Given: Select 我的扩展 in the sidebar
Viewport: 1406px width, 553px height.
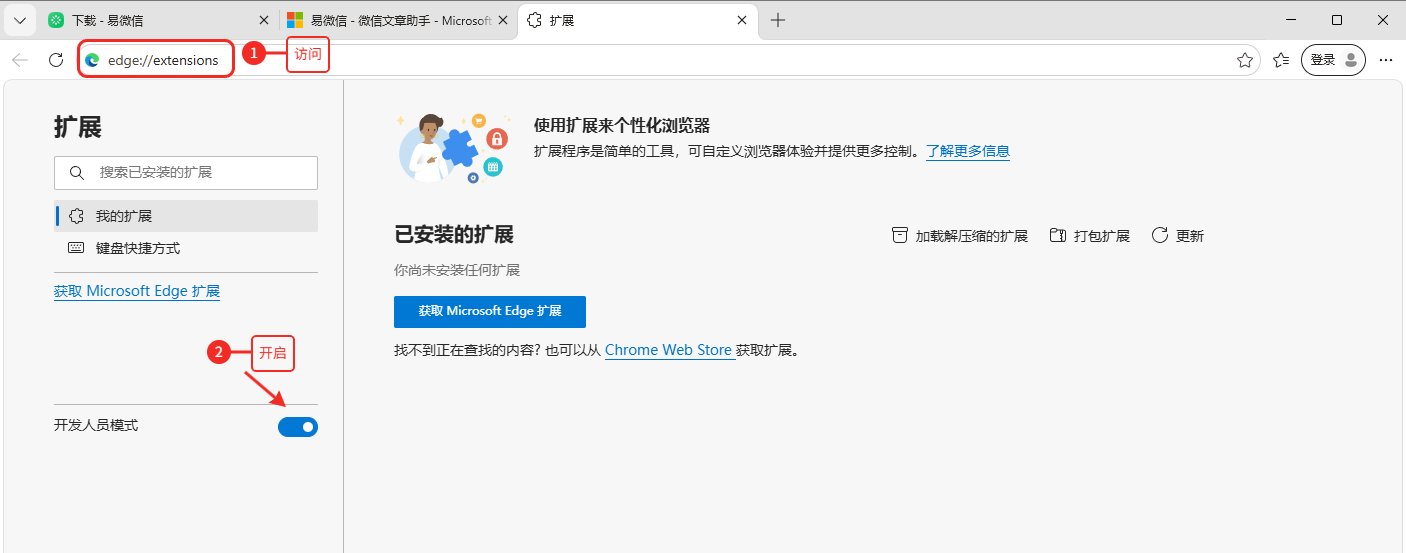Looking at the screenshot, I should coord(186,216).
